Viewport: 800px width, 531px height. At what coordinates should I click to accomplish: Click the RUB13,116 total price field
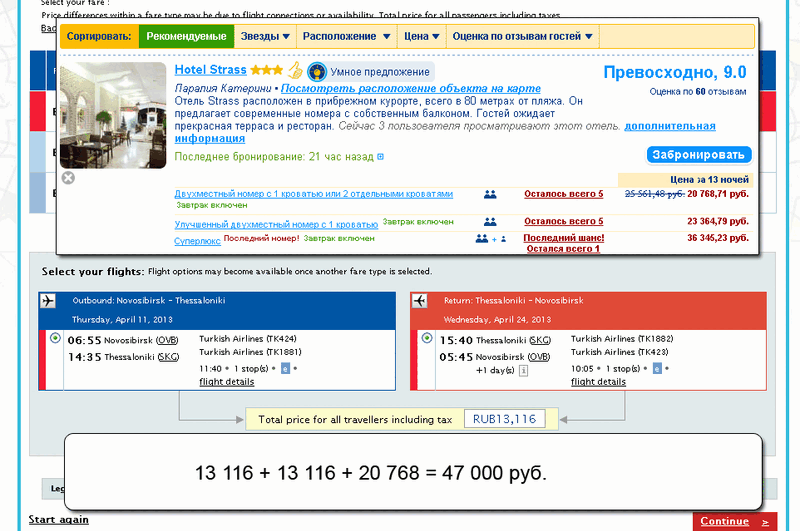point(504,419)
